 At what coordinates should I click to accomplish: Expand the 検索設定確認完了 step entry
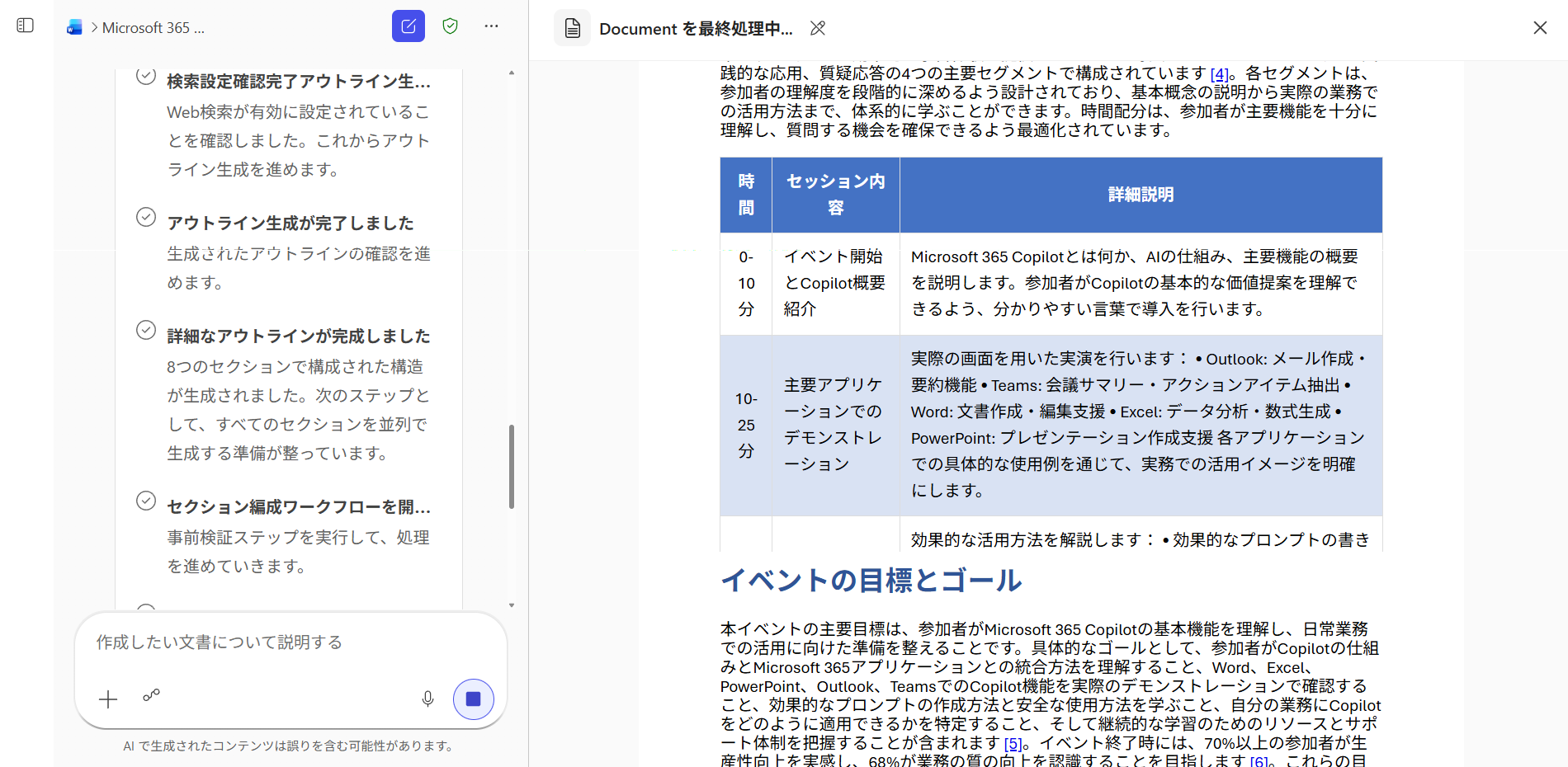[299, 82]
